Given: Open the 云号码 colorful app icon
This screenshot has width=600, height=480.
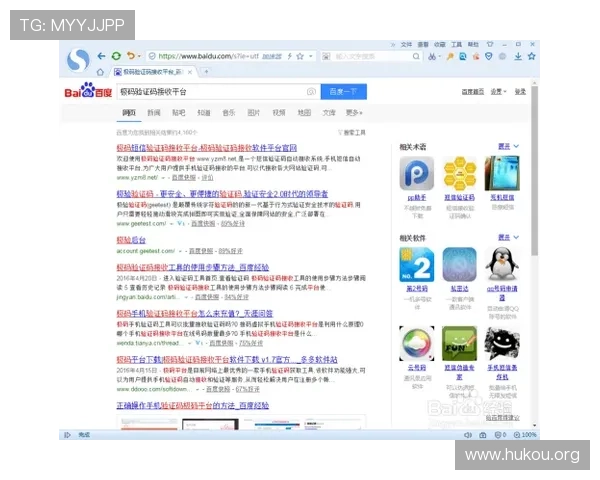Looking at the screenshot, I should 415,343.
